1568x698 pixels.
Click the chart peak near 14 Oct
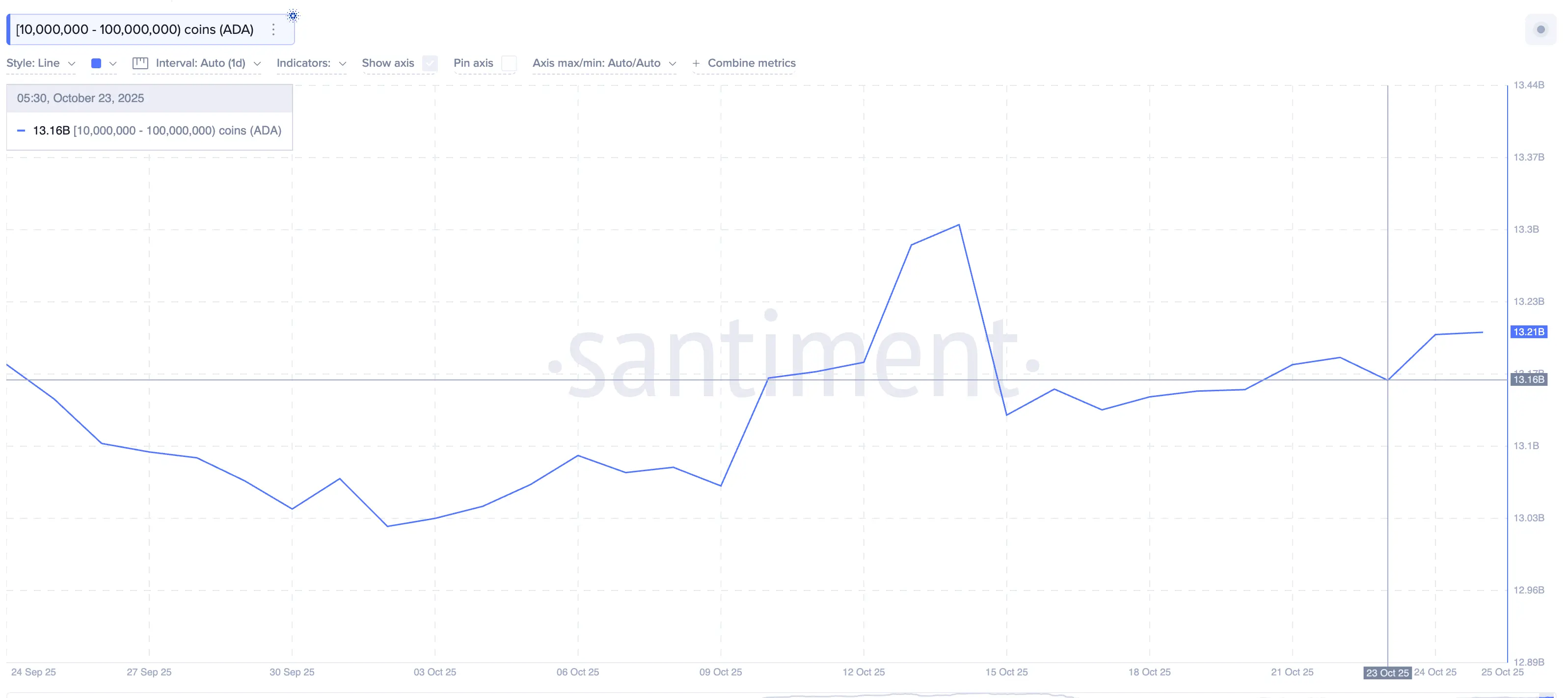(959, 225)
